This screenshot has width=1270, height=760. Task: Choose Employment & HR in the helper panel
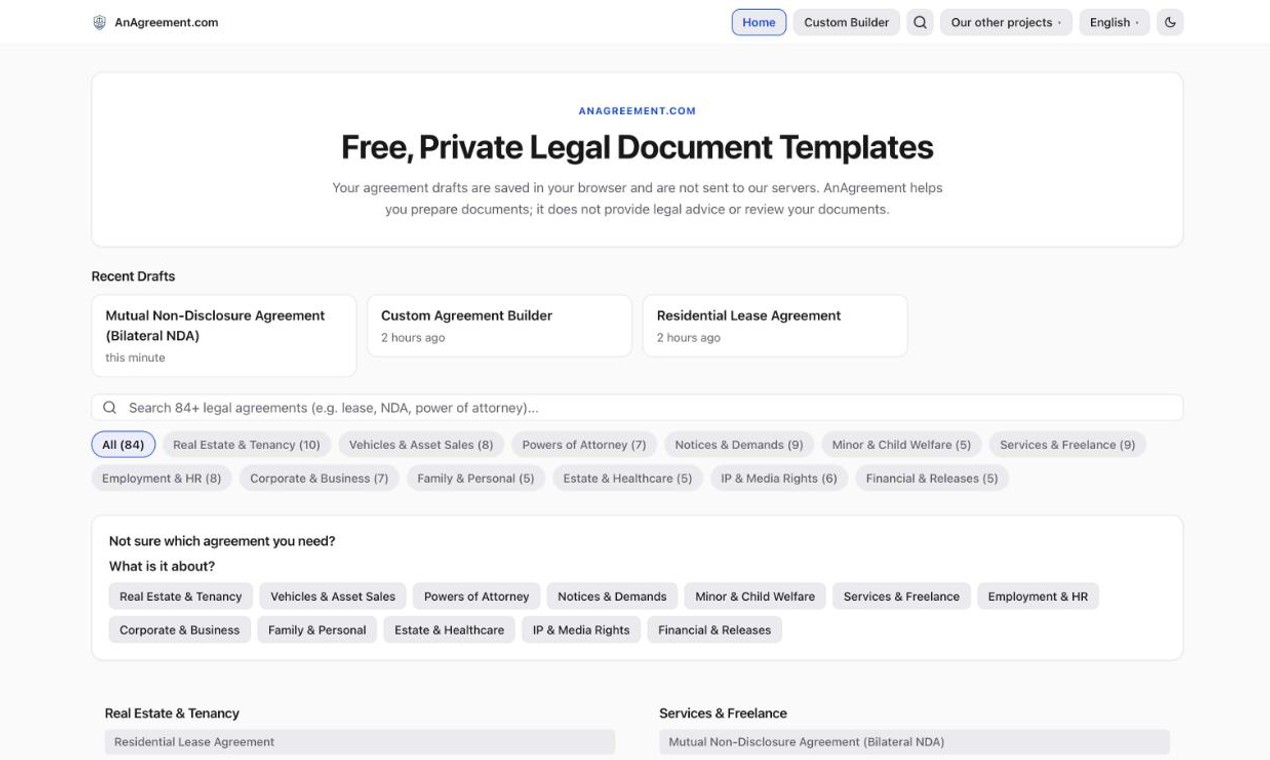1038,597
